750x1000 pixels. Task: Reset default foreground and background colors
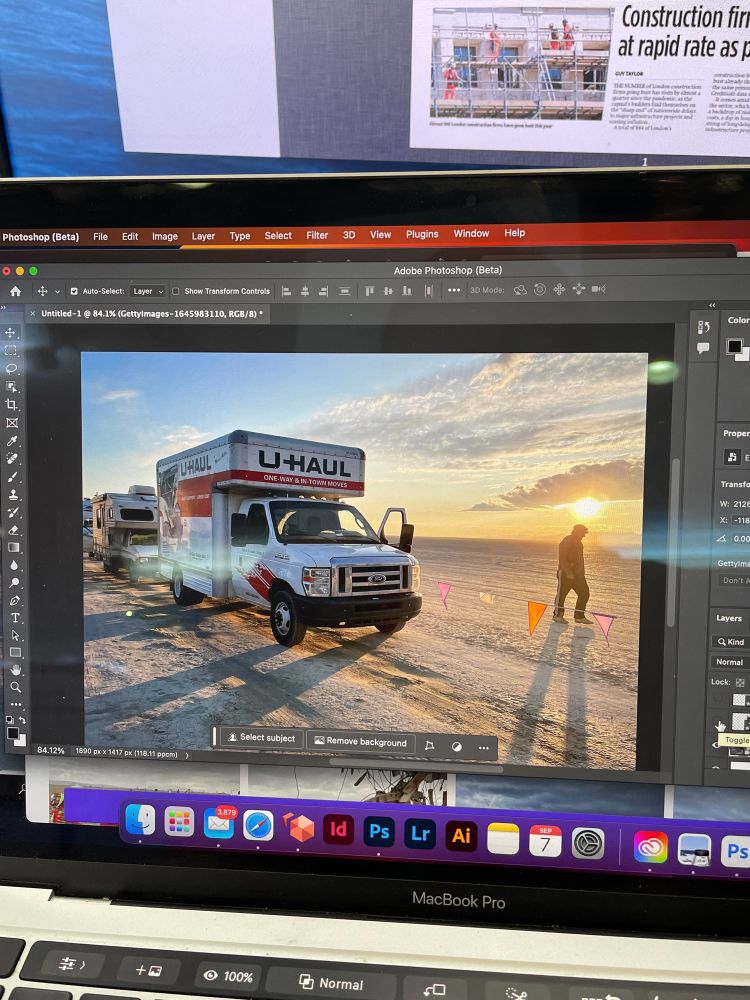(x=9, y=719)
